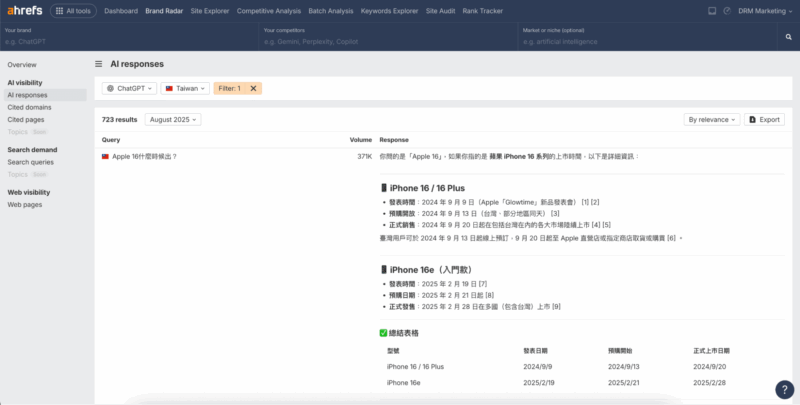Screen dimensions: 800x405
Task: Click the Search demand section label
Action: 32,149
